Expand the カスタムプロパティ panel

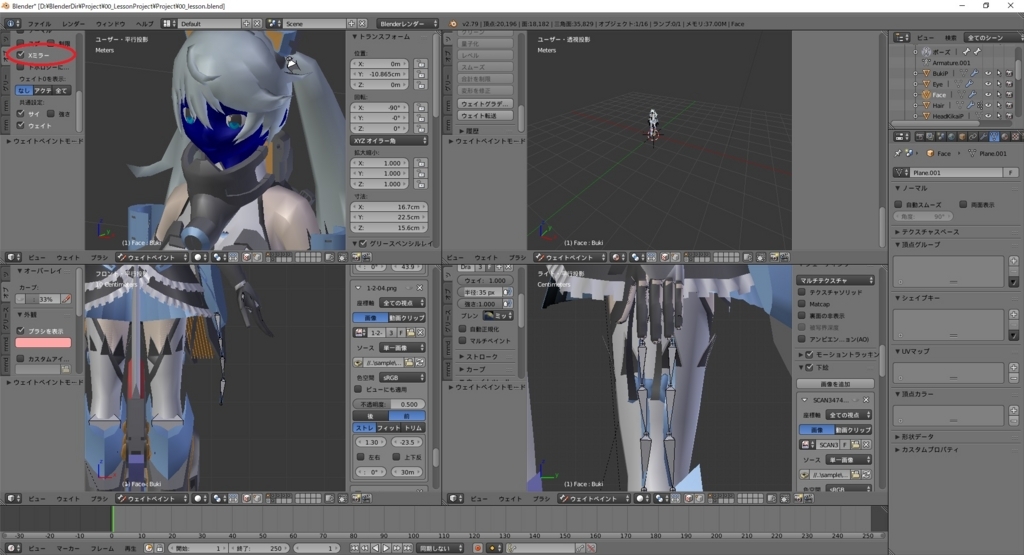coord(927,449)
